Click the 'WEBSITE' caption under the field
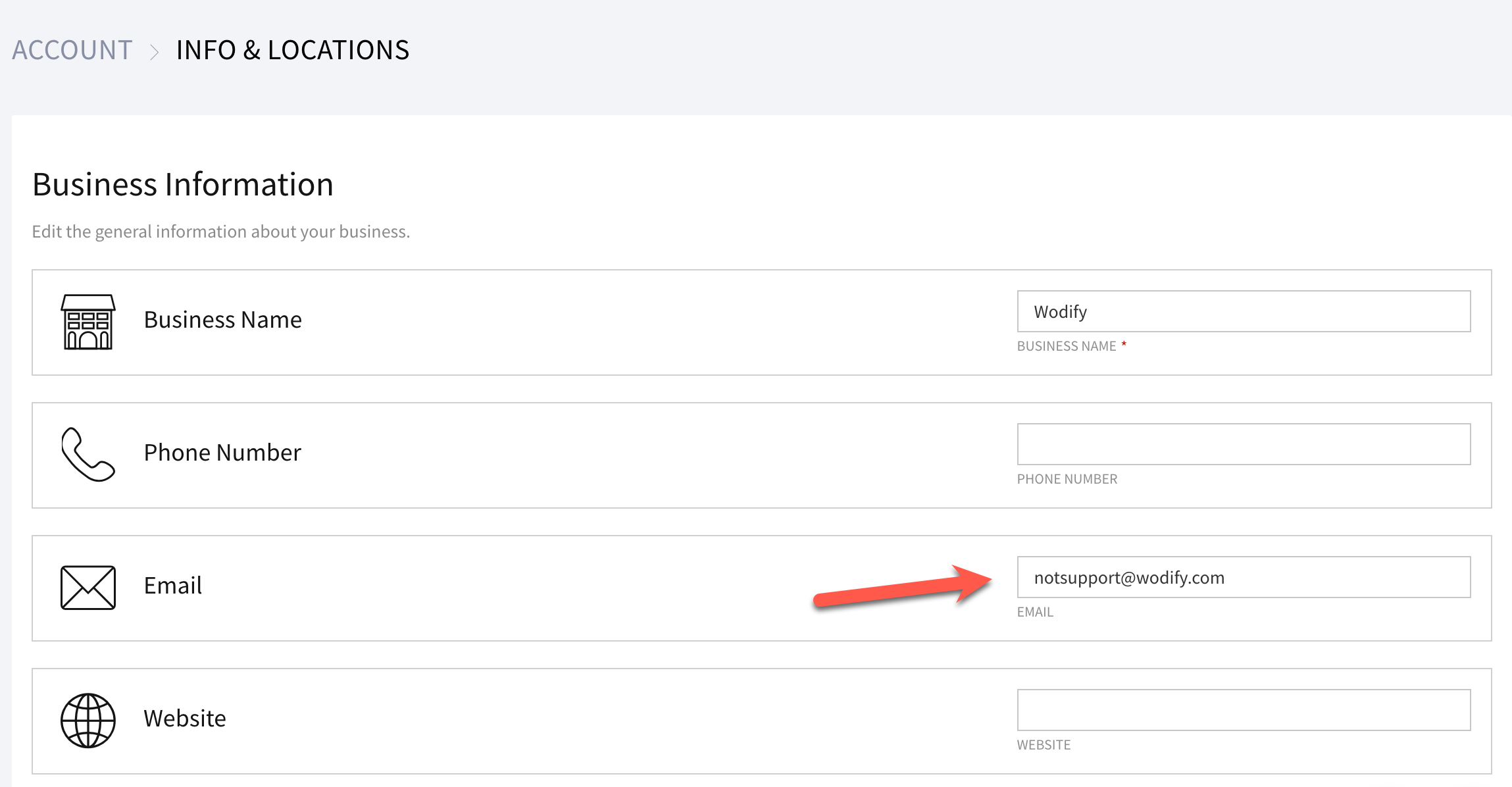This screenshot has height=787, width=1512. (1044, 745)
